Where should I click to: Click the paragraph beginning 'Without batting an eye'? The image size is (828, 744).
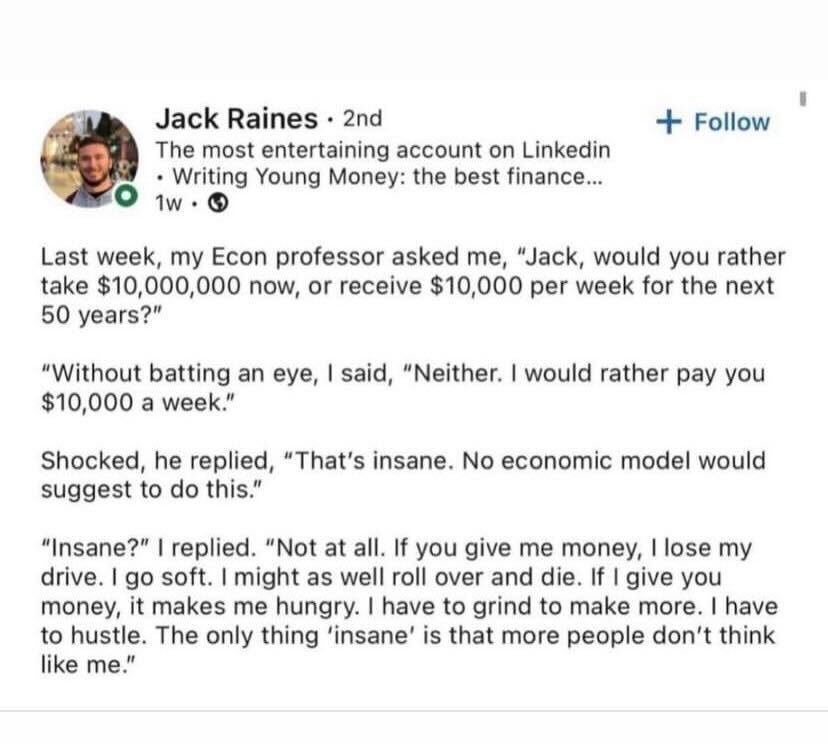coord(403,388)
